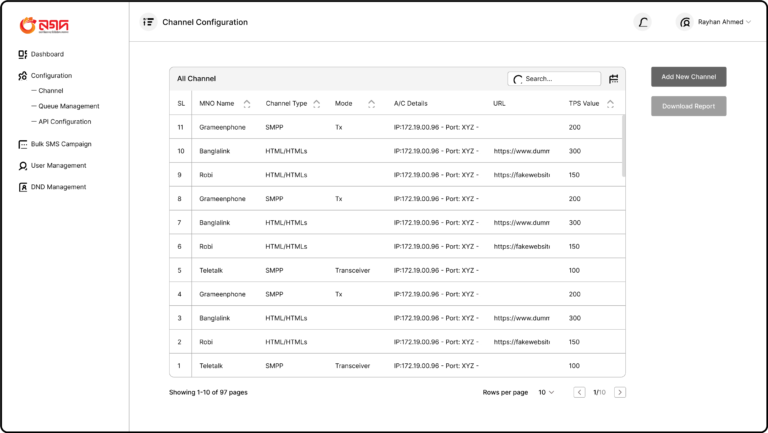
Task: Toggle the sidebar menu icon beside the title
Action: (148, 22)
